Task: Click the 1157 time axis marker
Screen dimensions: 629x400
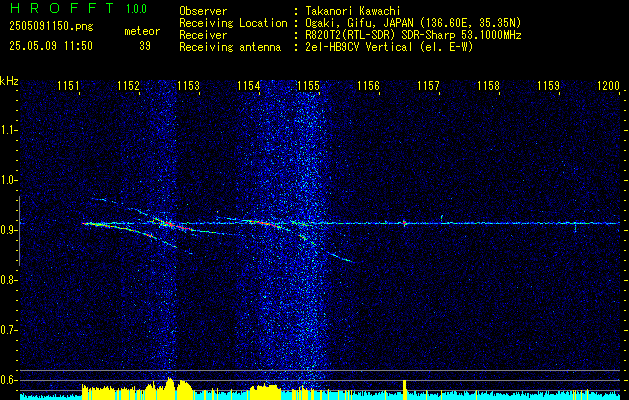Action: 428,86
